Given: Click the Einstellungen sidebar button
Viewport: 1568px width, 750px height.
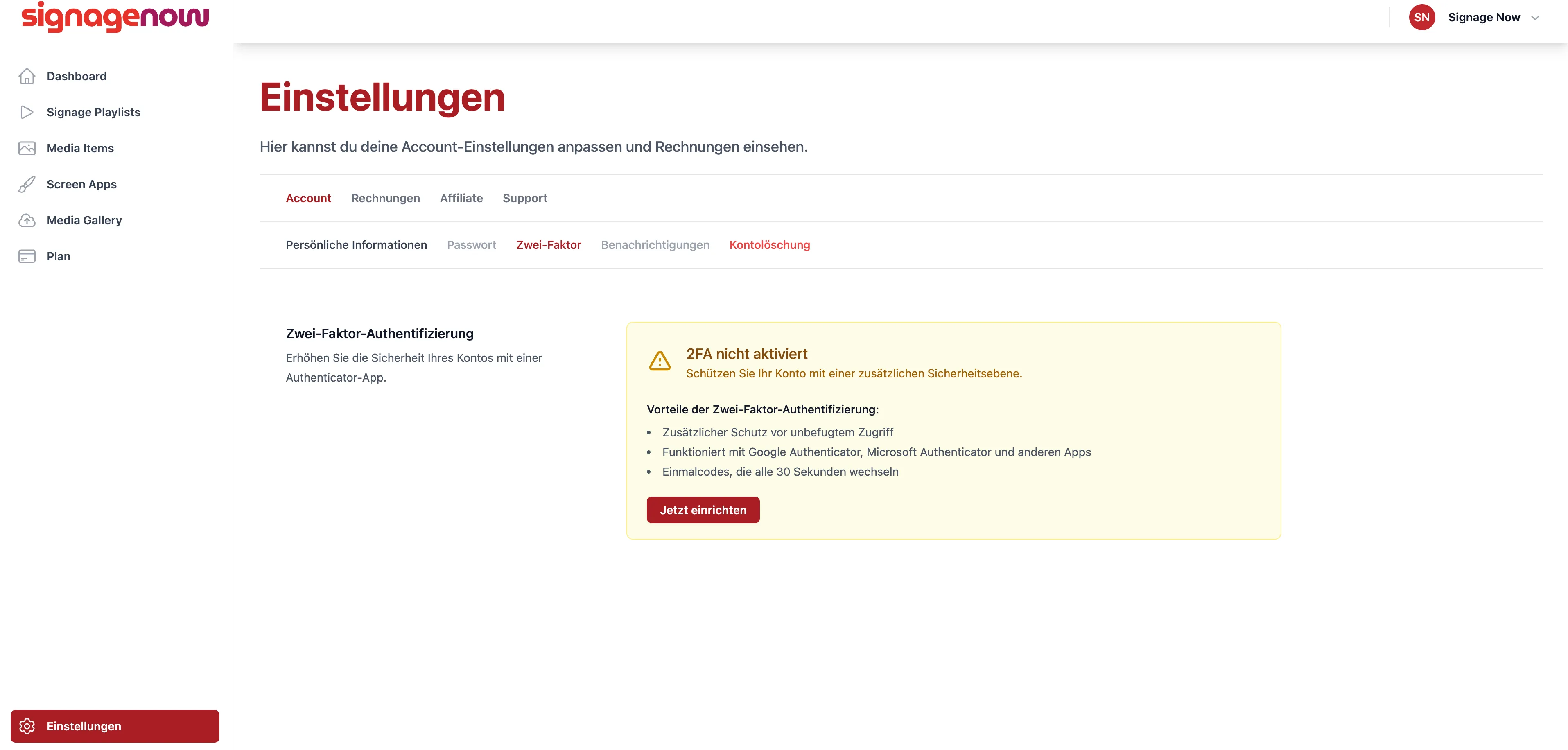Looking at the screenshot, I should point(115,726).
